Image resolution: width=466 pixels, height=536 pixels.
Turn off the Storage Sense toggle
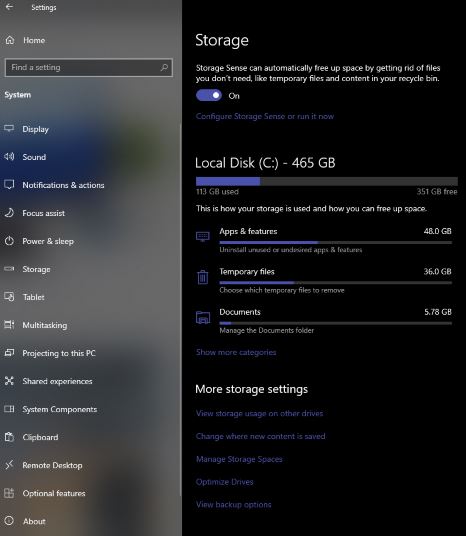209,95
